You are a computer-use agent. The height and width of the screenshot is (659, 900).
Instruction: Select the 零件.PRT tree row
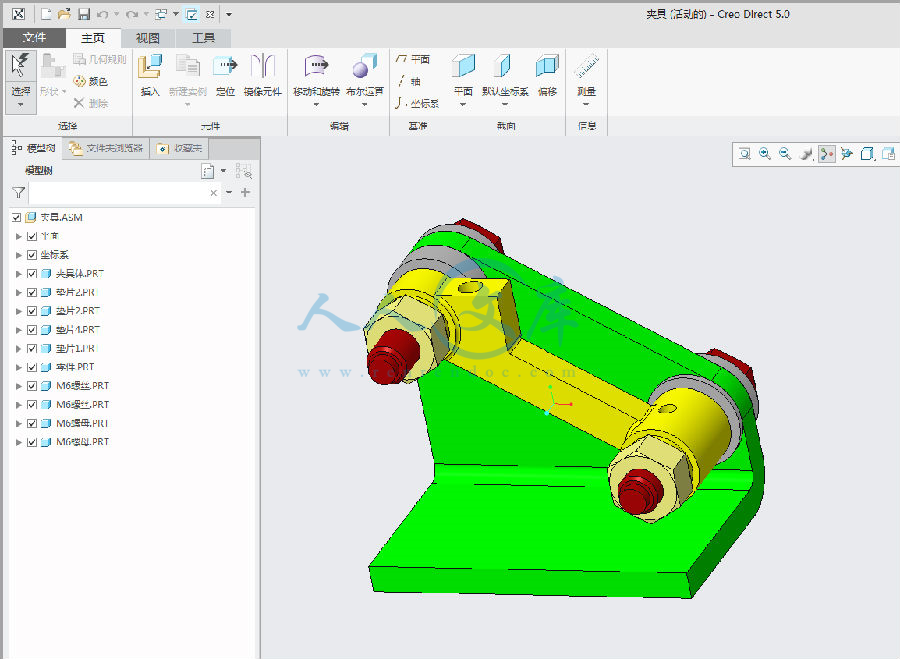pyautogui.click(x=133, y=367)
